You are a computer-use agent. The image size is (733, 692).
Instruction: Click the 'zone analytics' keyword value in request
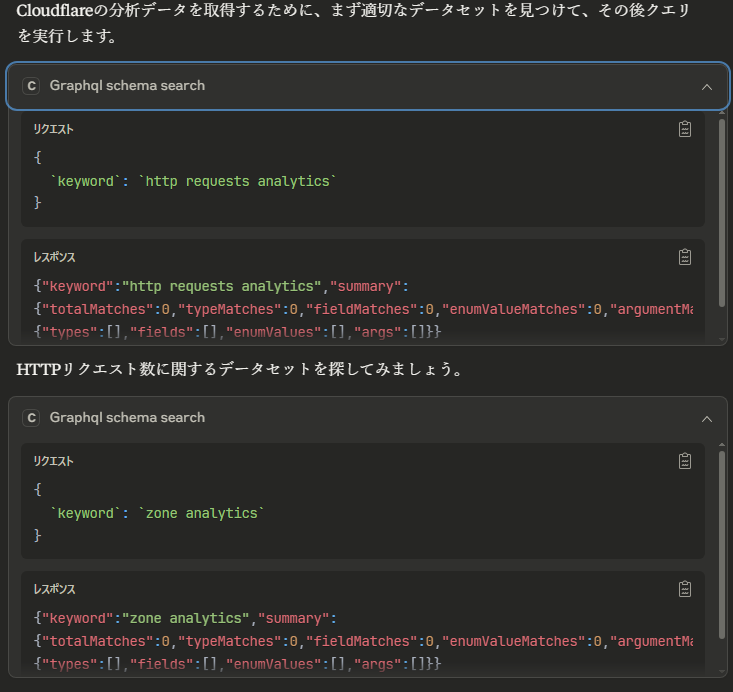pos(201,513)
